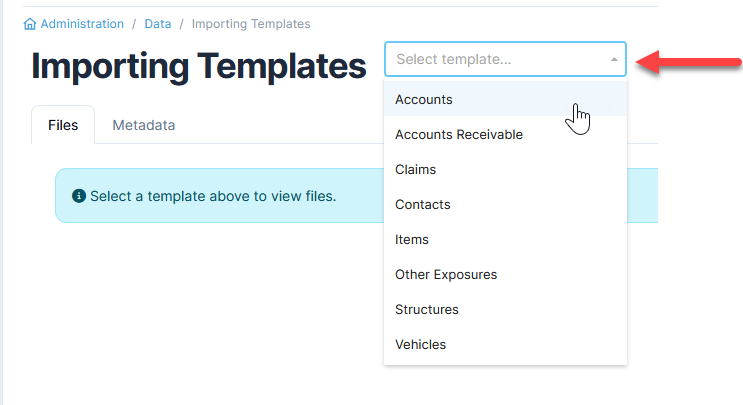Choose the Vehicles template option
Viewport: 743px width, 405px height.
point(506,345)
